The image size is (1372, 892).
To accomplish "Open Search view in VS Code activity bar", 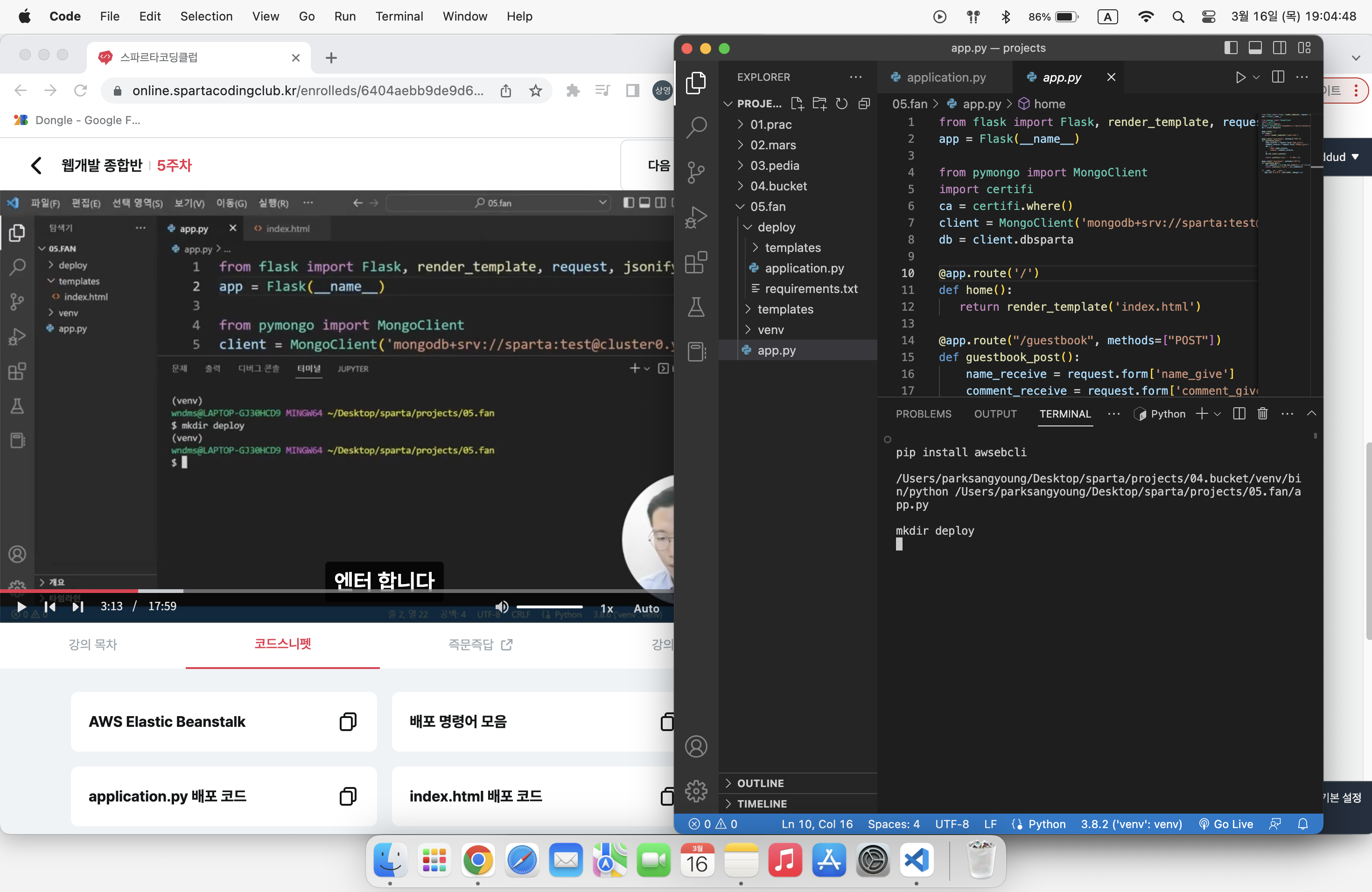I will [x=696, y=127].
